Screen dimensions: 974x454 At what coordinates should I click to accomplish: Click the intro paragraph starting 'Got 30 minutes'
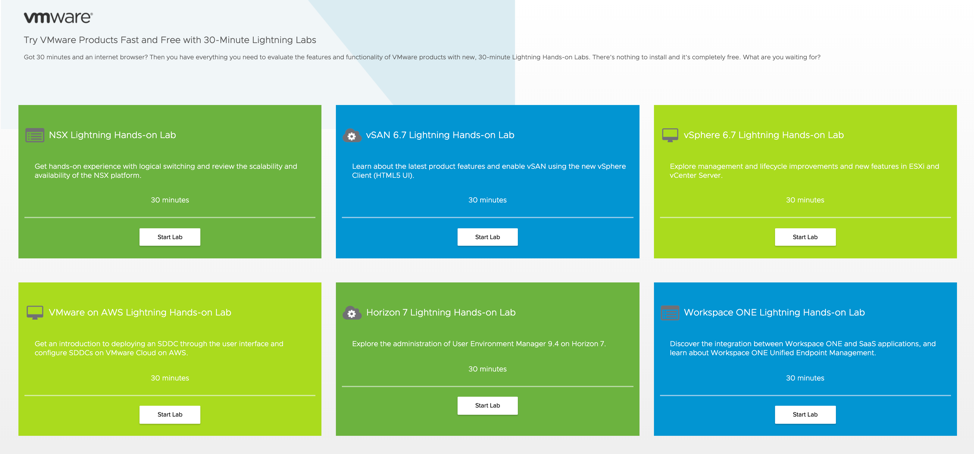[x=422, y=57]
